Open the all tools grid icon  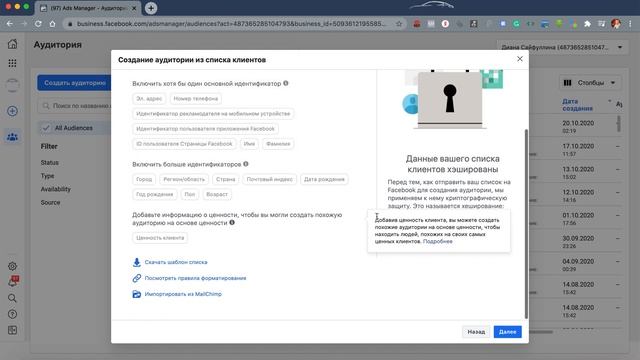pos(12,63)
